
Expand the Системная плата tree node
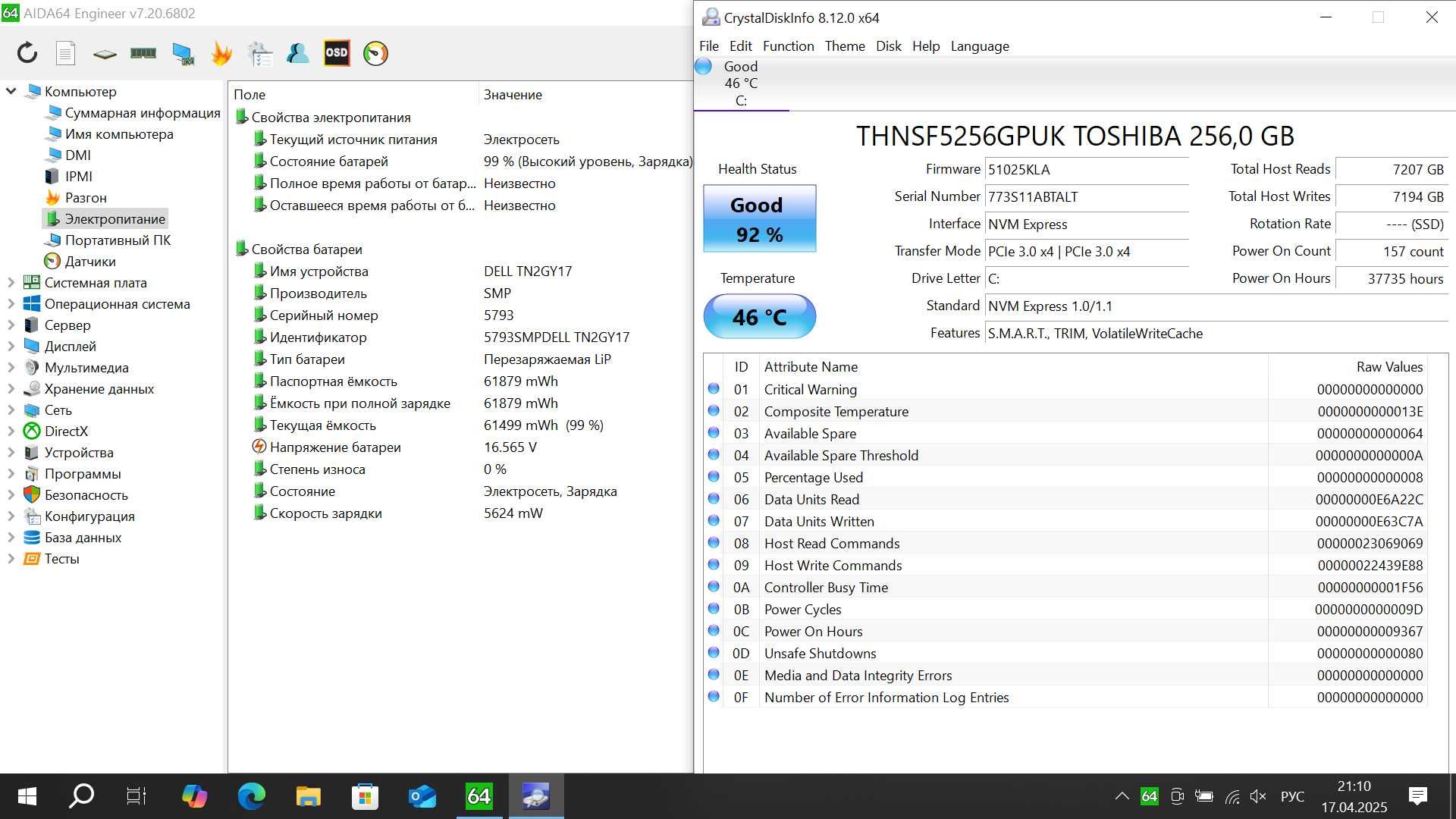(x=11, y=282)
